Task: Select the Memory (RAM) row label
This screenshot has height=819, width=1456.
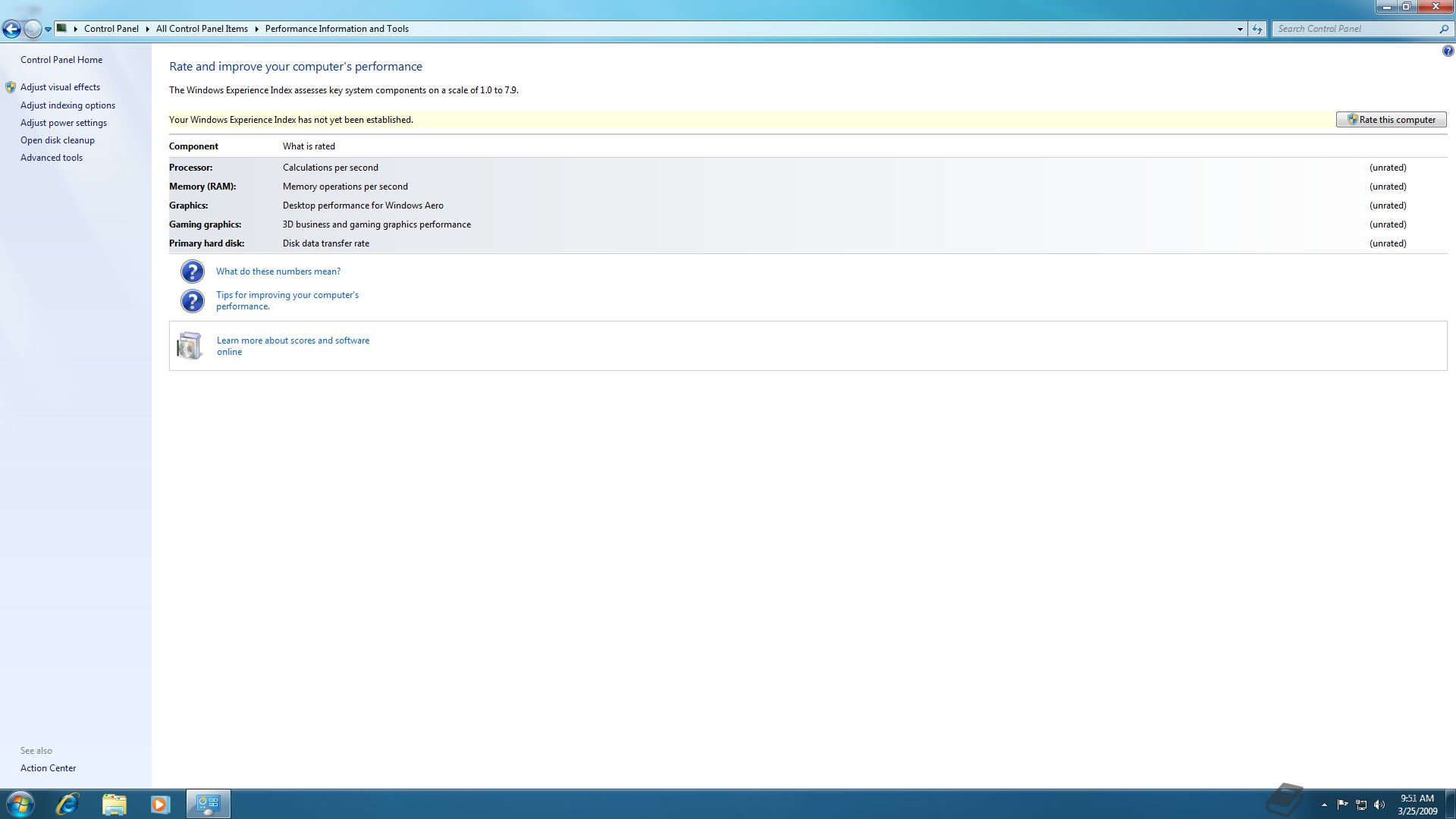Action: (202, 187)
